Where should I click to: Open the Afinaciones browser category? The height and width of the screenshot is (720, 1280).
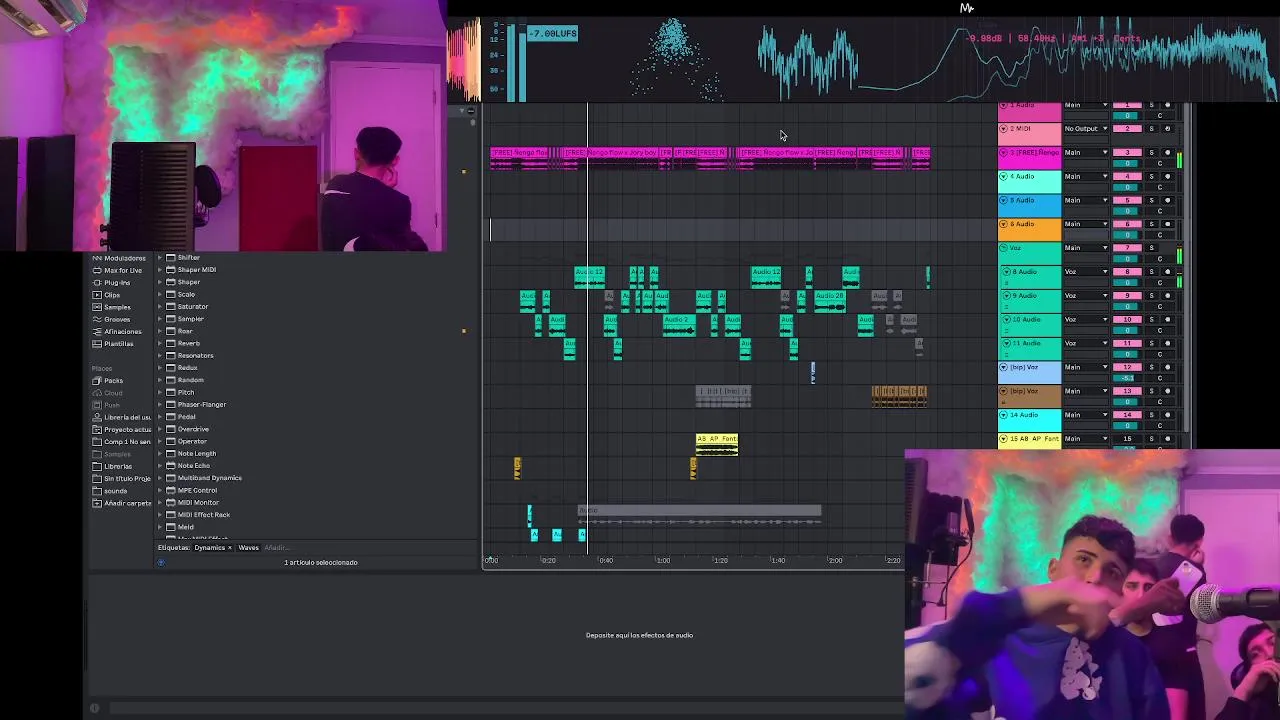[118, 331]
